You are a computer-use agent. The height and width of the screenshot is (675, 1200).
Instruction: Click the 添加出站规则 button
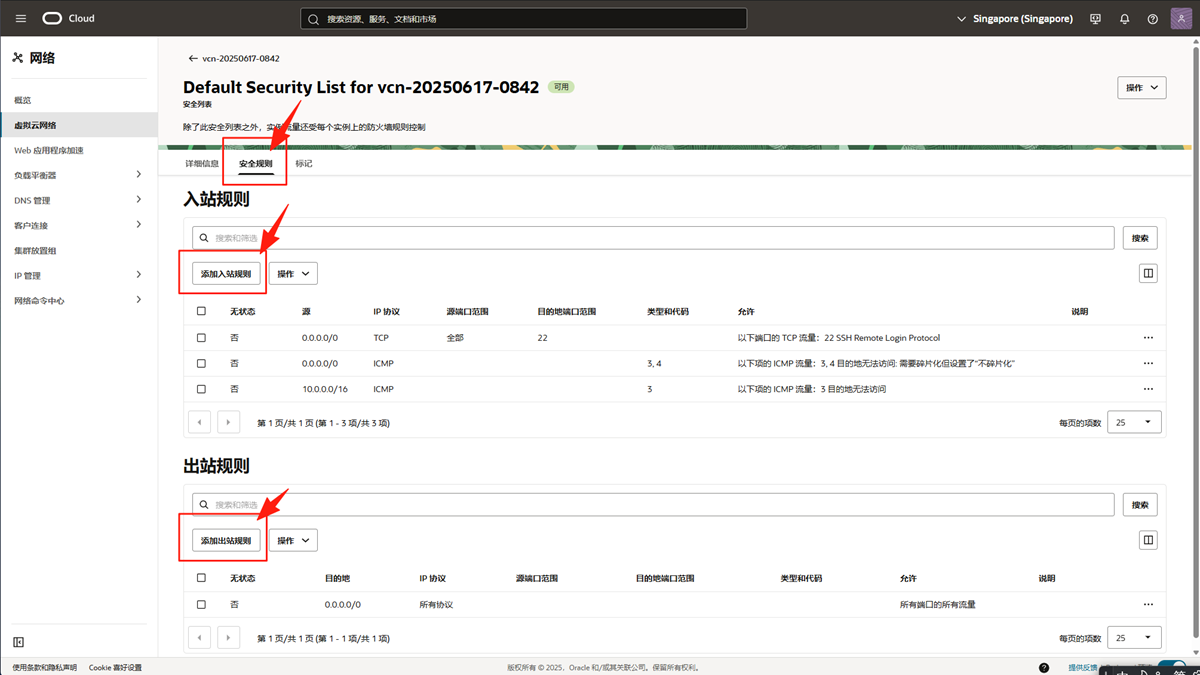(226, 540)
